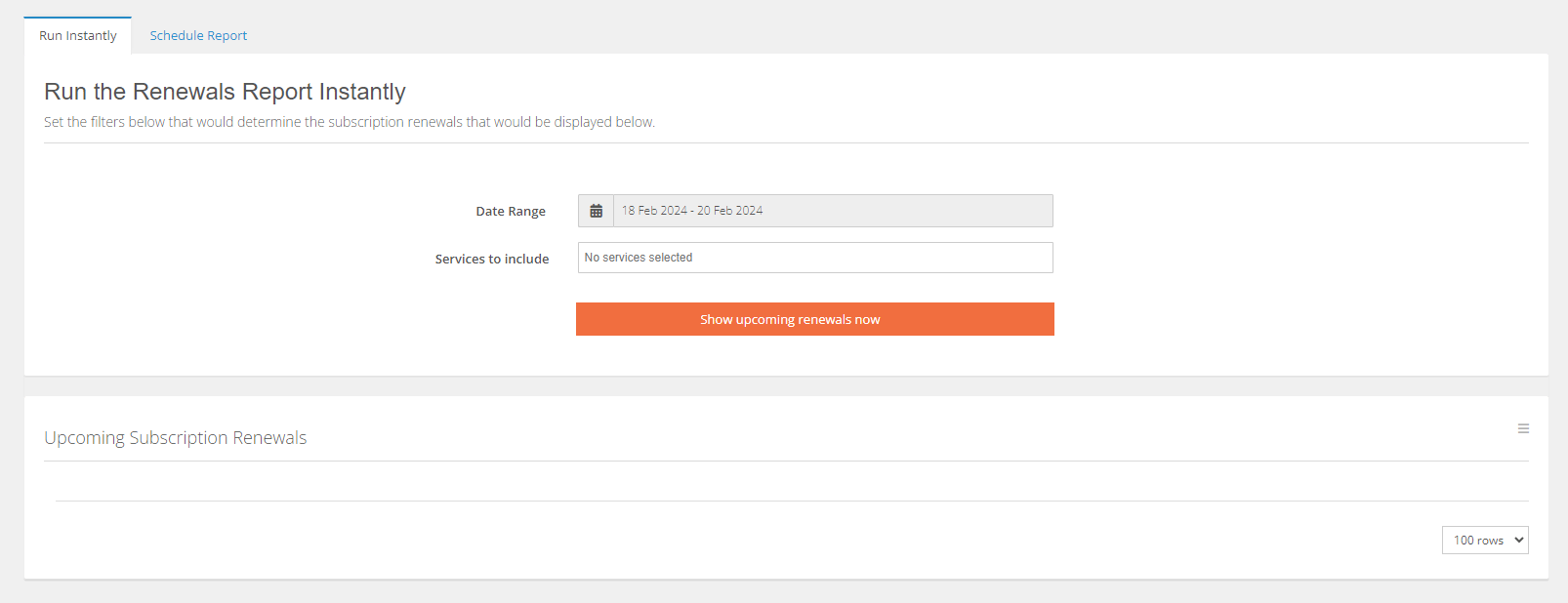Expand the 100 rows dropdown
1568x603 pixels.
(x=1485, y=540)
